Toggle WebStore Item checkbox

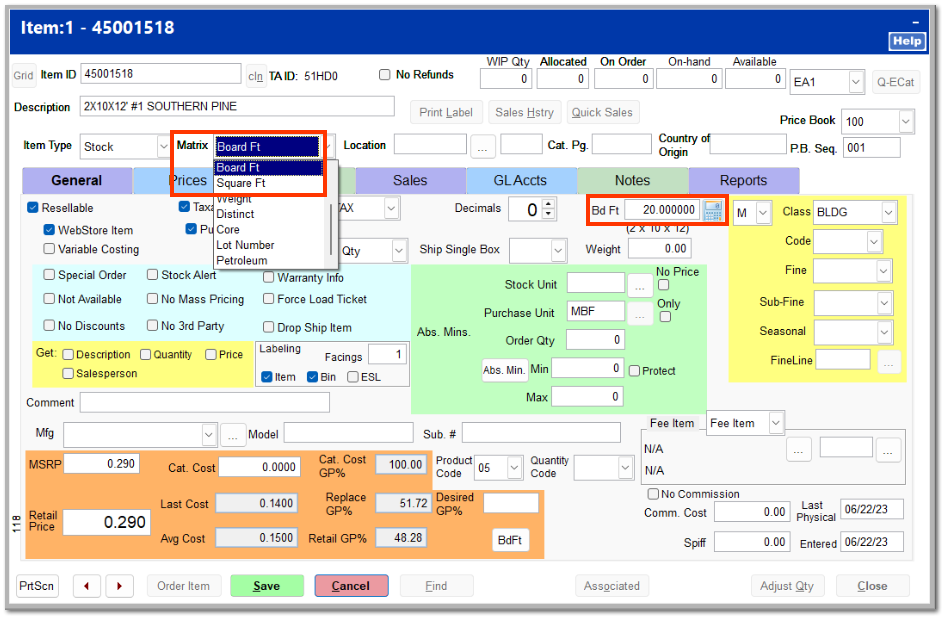click(x=49, y=230)
